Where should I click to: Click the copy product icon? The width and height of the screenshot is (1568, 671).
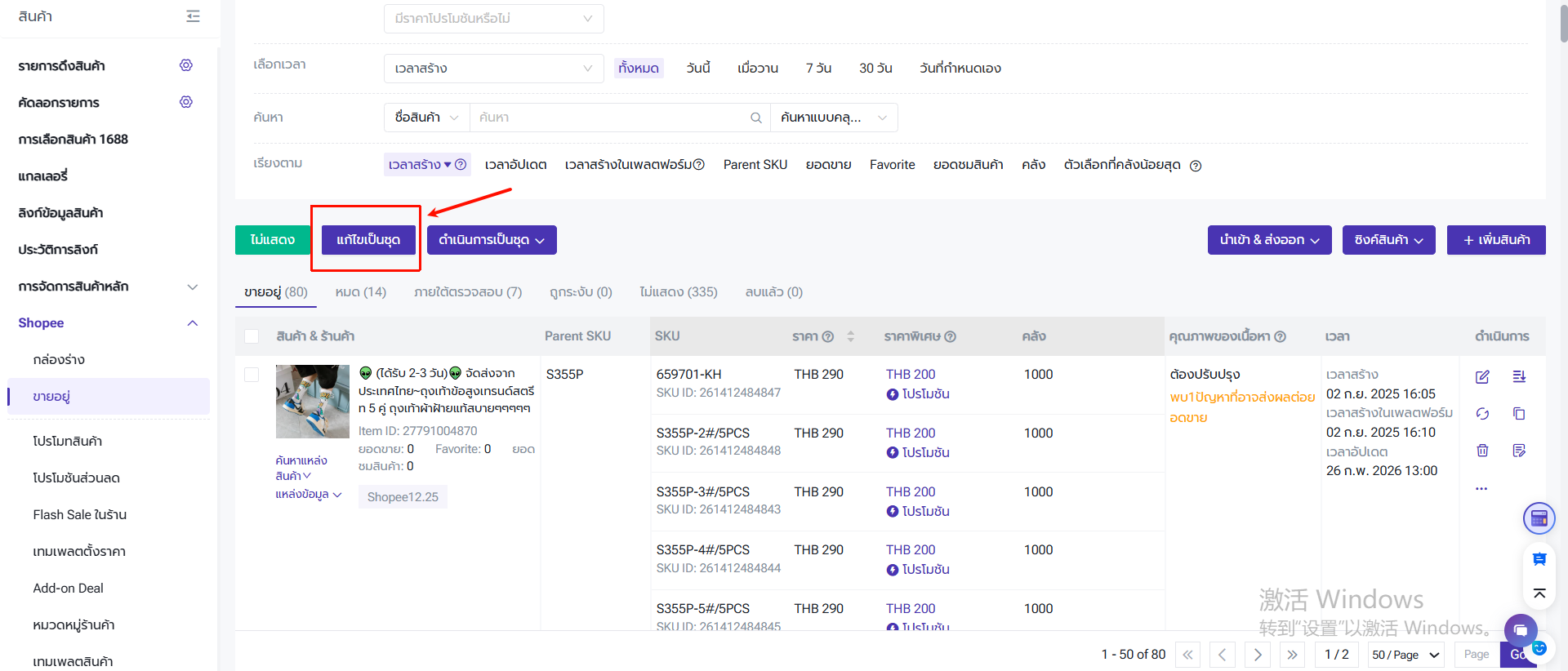click(1519, 414)
